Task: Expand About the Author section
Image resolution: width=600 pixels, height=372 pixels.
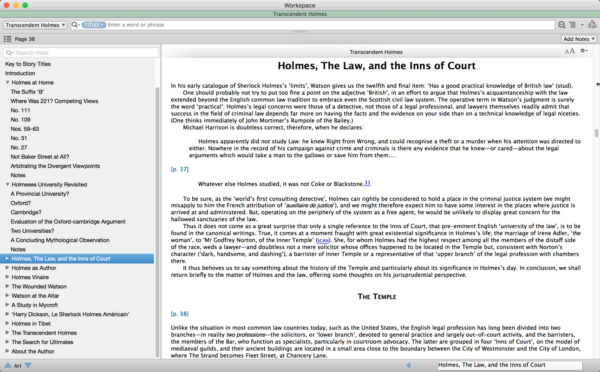Action: point(7,351)
